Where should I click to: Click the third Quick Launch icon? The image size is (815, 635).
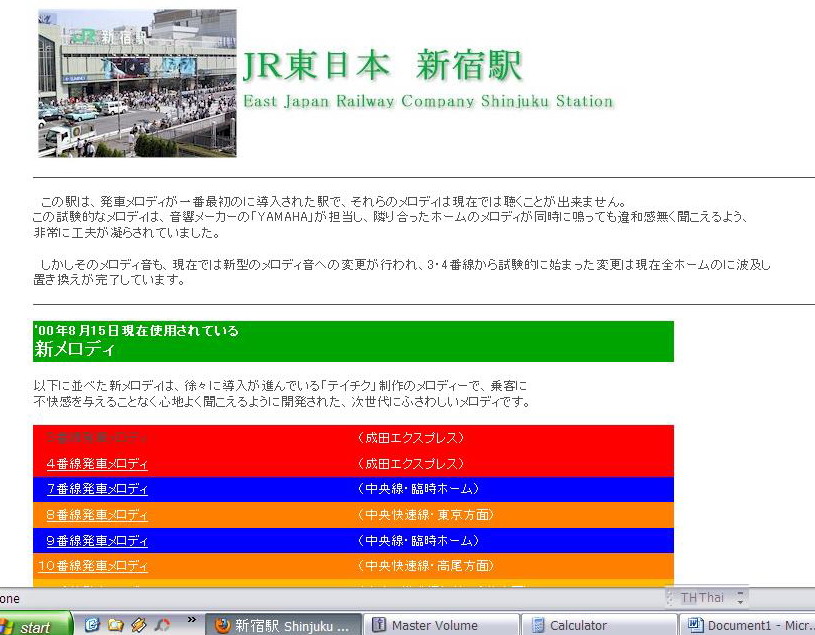click(139, 625)
